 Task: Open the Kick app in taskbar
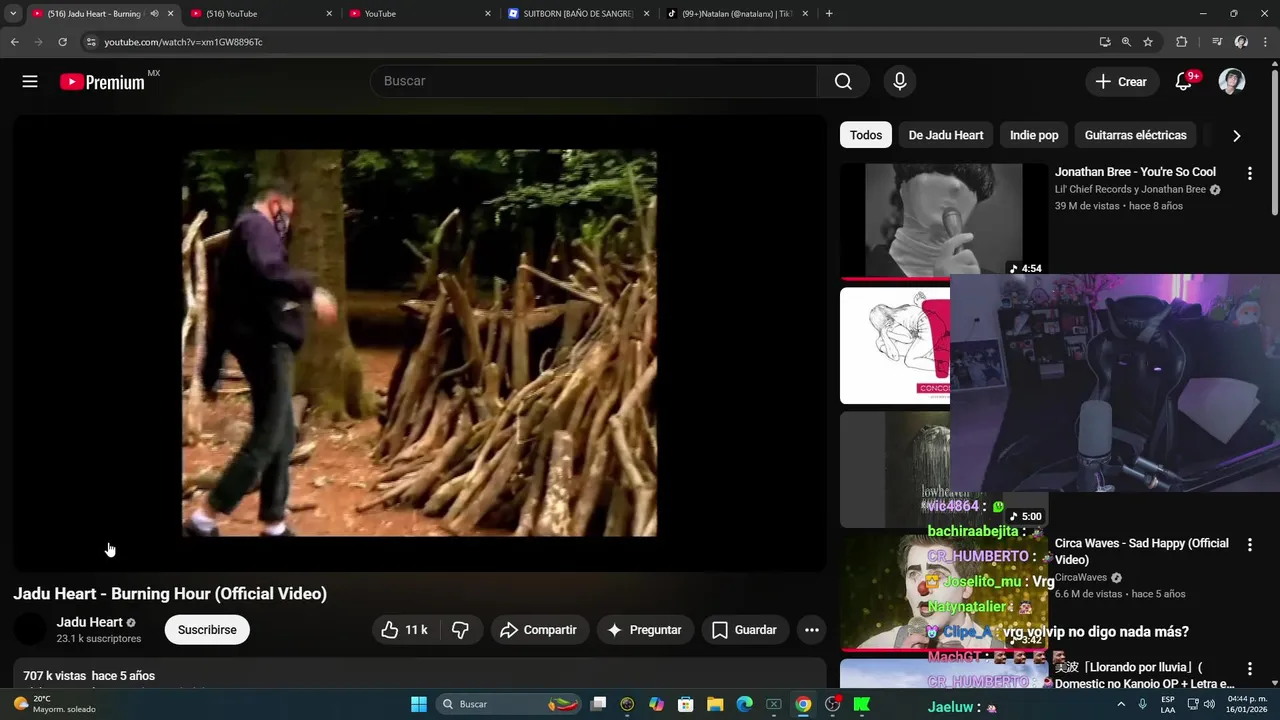tap(861, 704)
